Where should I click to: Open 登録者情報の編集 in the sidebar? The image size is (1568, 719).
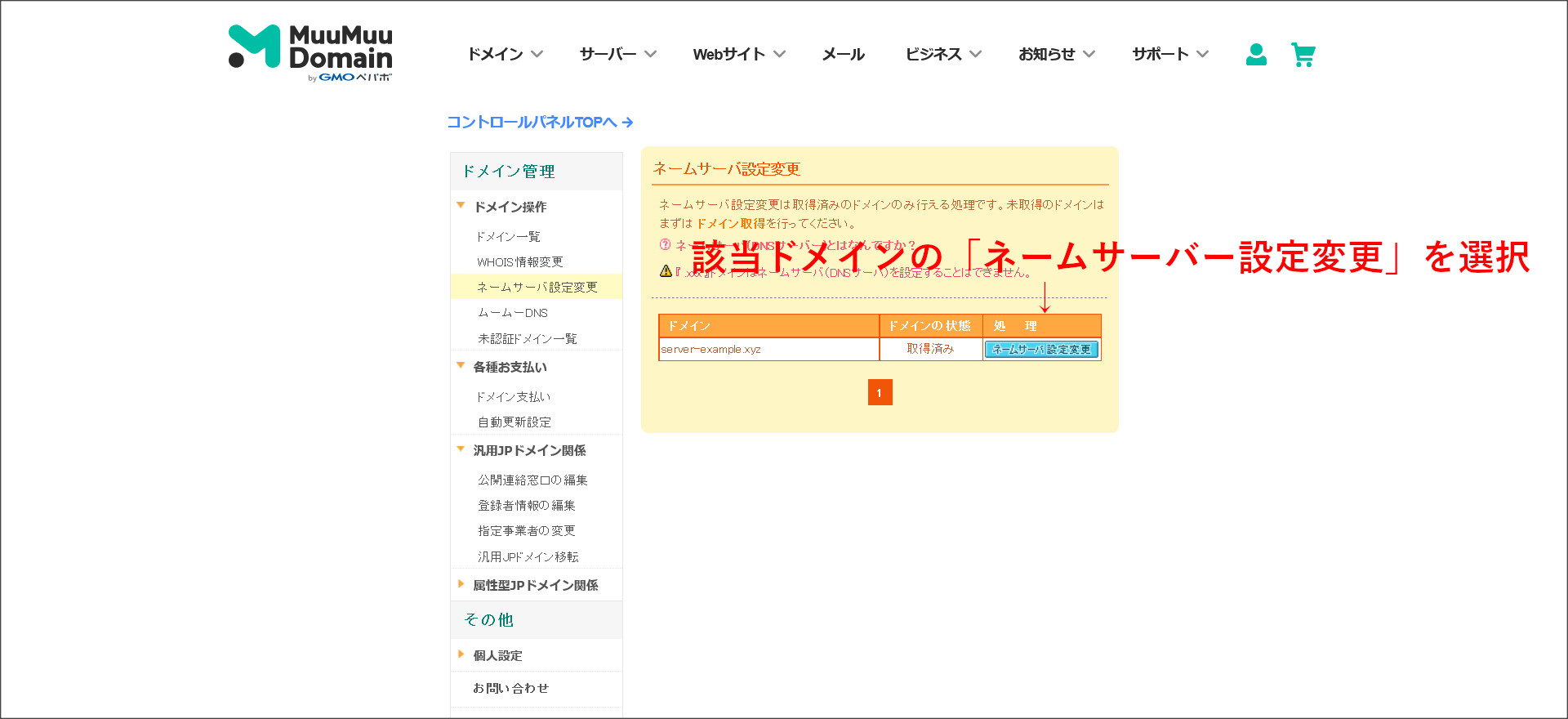pyautogui.click(x=527, y=506)
